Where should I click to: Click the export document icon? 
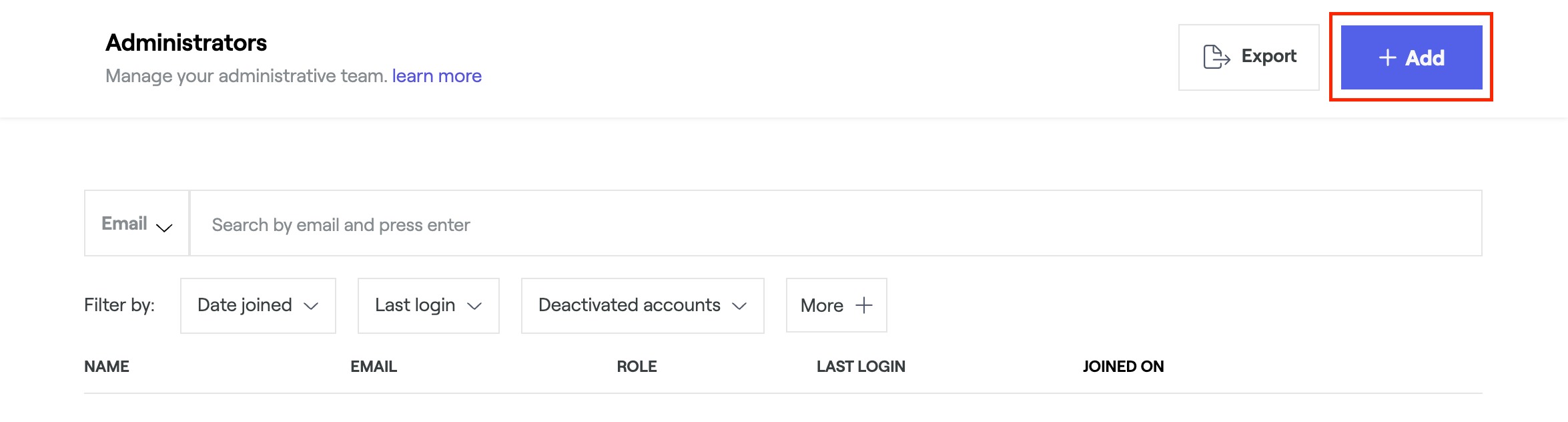(x=1216, y=57)
